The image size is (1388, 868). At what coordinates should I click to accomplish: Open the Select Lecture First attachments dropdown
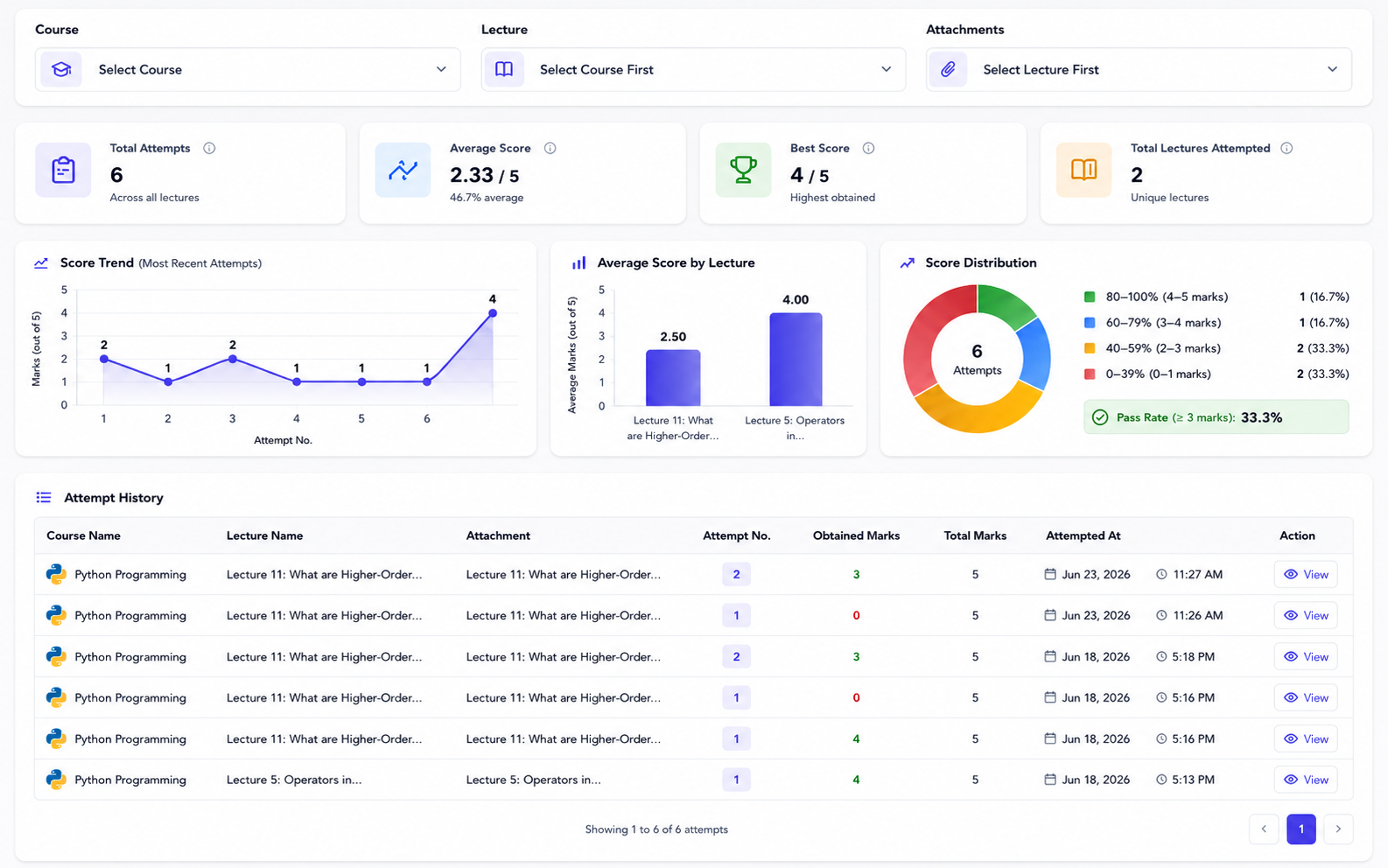1139,69
